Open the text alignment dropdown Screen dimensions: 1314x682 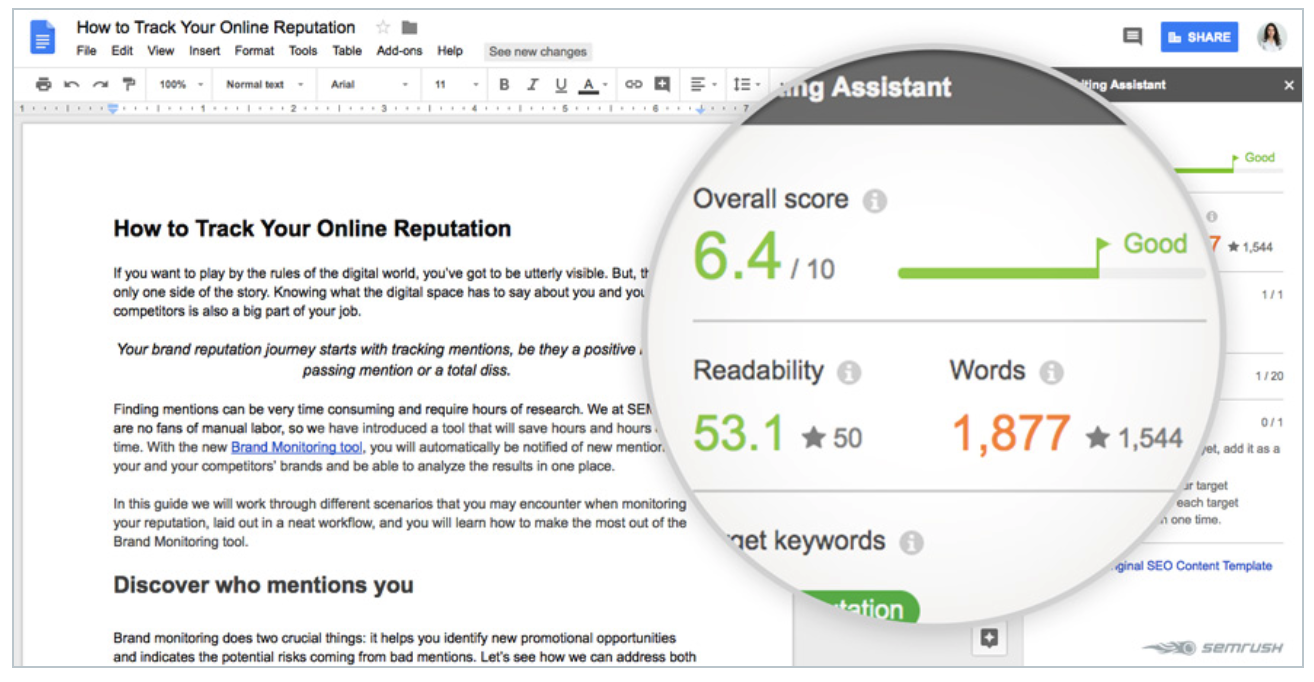click(703, 85)
